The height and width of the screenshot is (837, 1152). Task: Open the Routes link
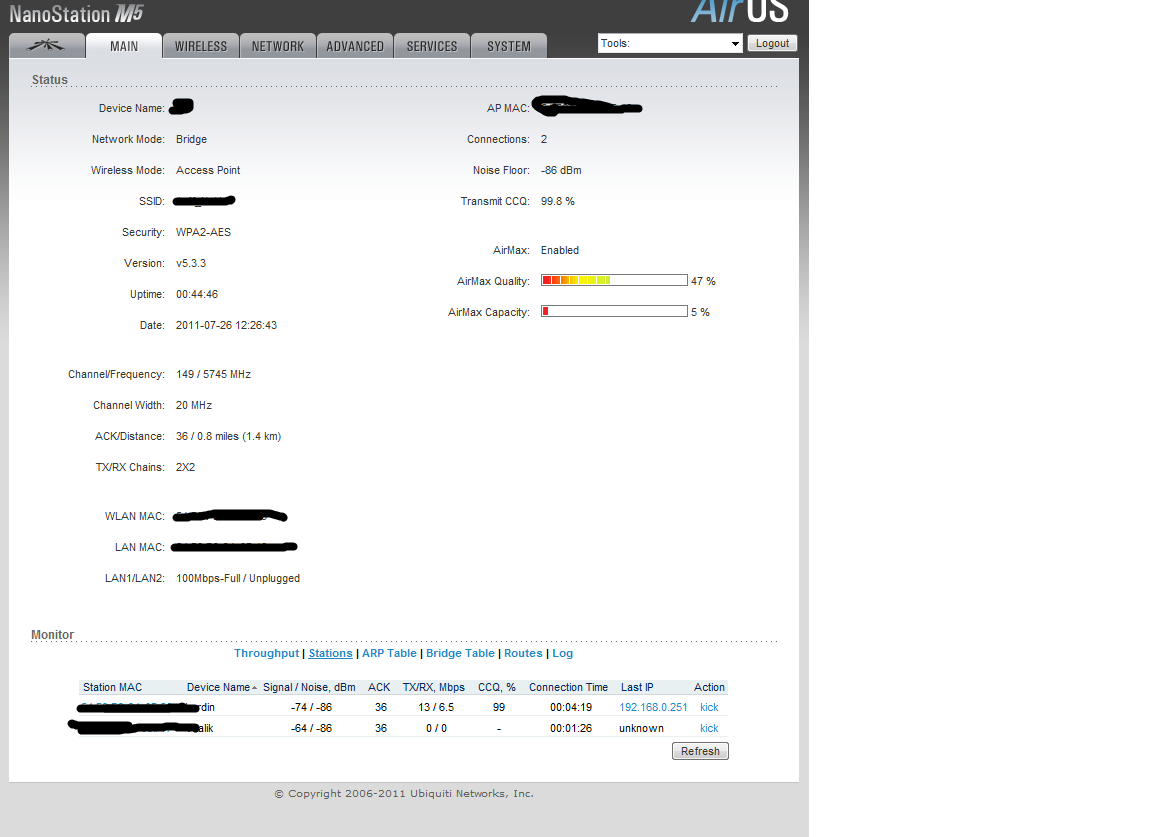click(523, 653)
